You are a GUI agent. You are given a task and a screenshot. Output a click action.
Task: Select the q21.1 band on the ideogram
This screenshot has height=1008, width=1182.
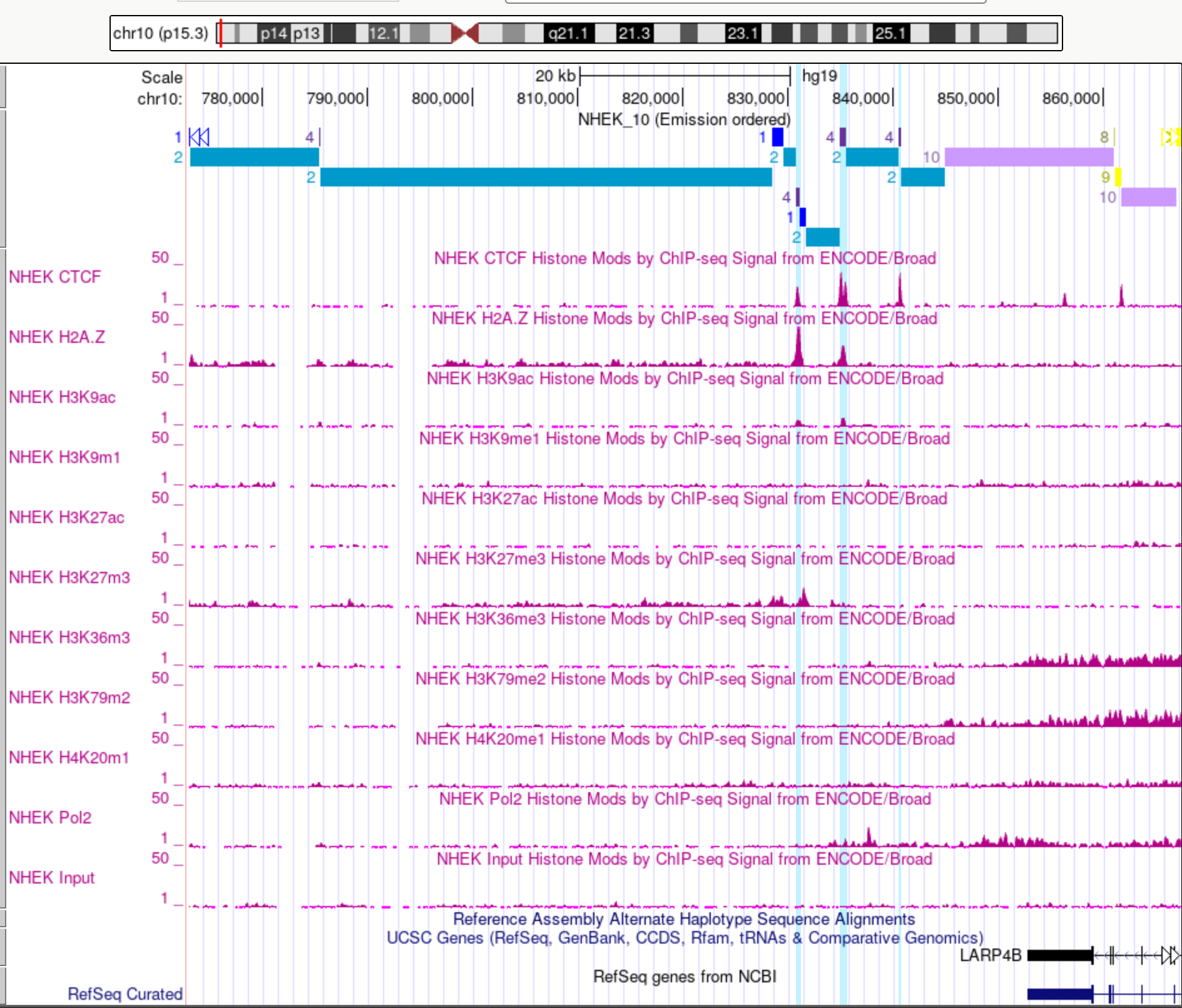click(568, 33)
